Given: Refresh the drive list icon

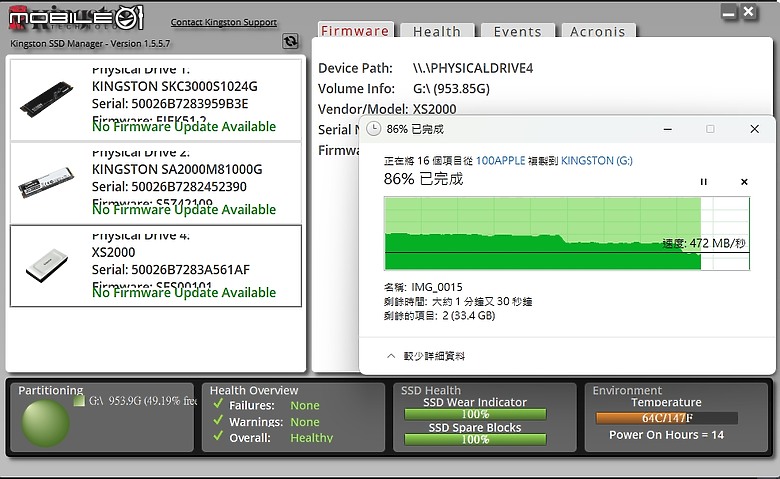Looking at the screenshot, I should [290, 41].
